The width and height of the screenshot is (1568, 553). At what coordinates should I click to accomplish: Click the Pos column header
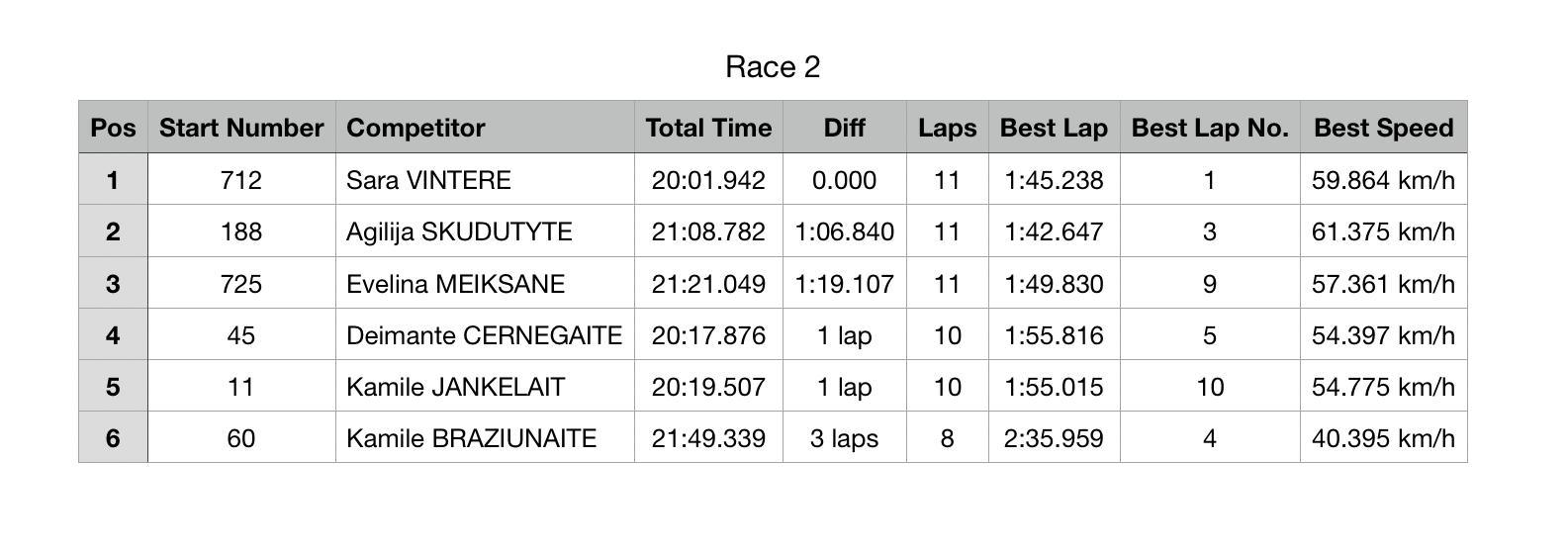pyautogui.click(x=113, y=128)
